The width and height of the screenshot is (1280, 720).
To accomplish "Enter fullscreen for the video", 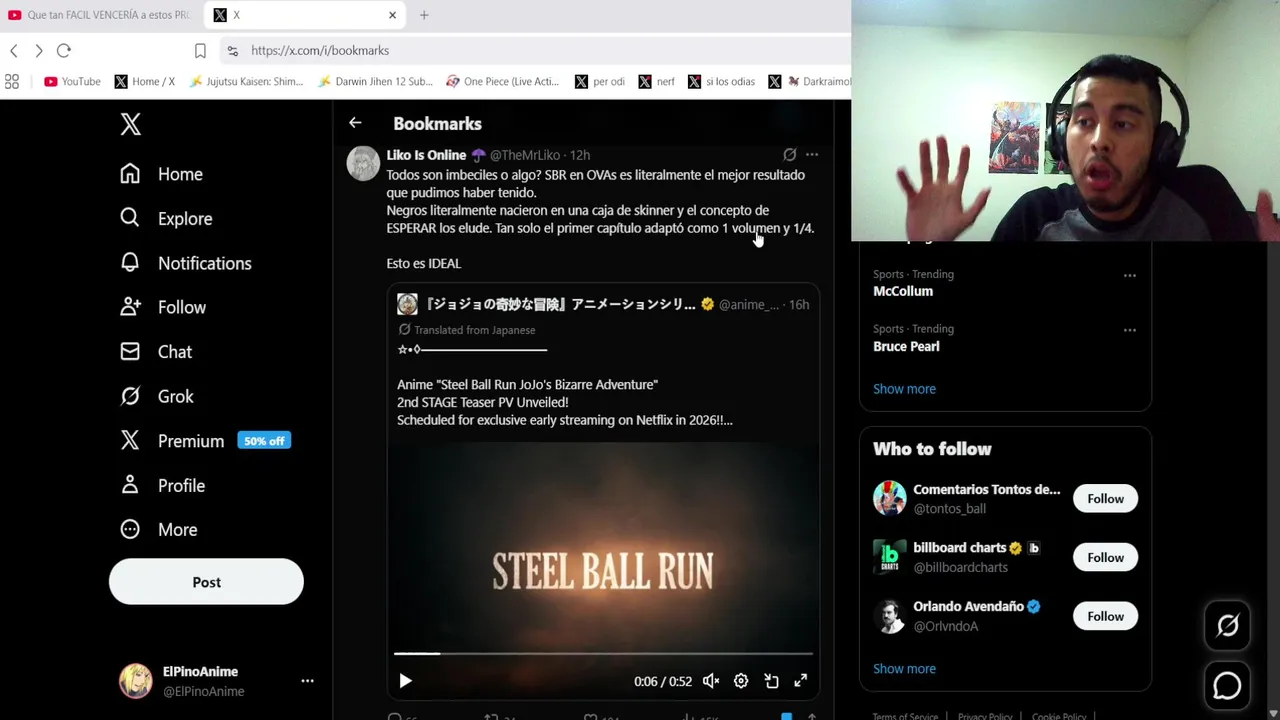I will coord(801,681).
